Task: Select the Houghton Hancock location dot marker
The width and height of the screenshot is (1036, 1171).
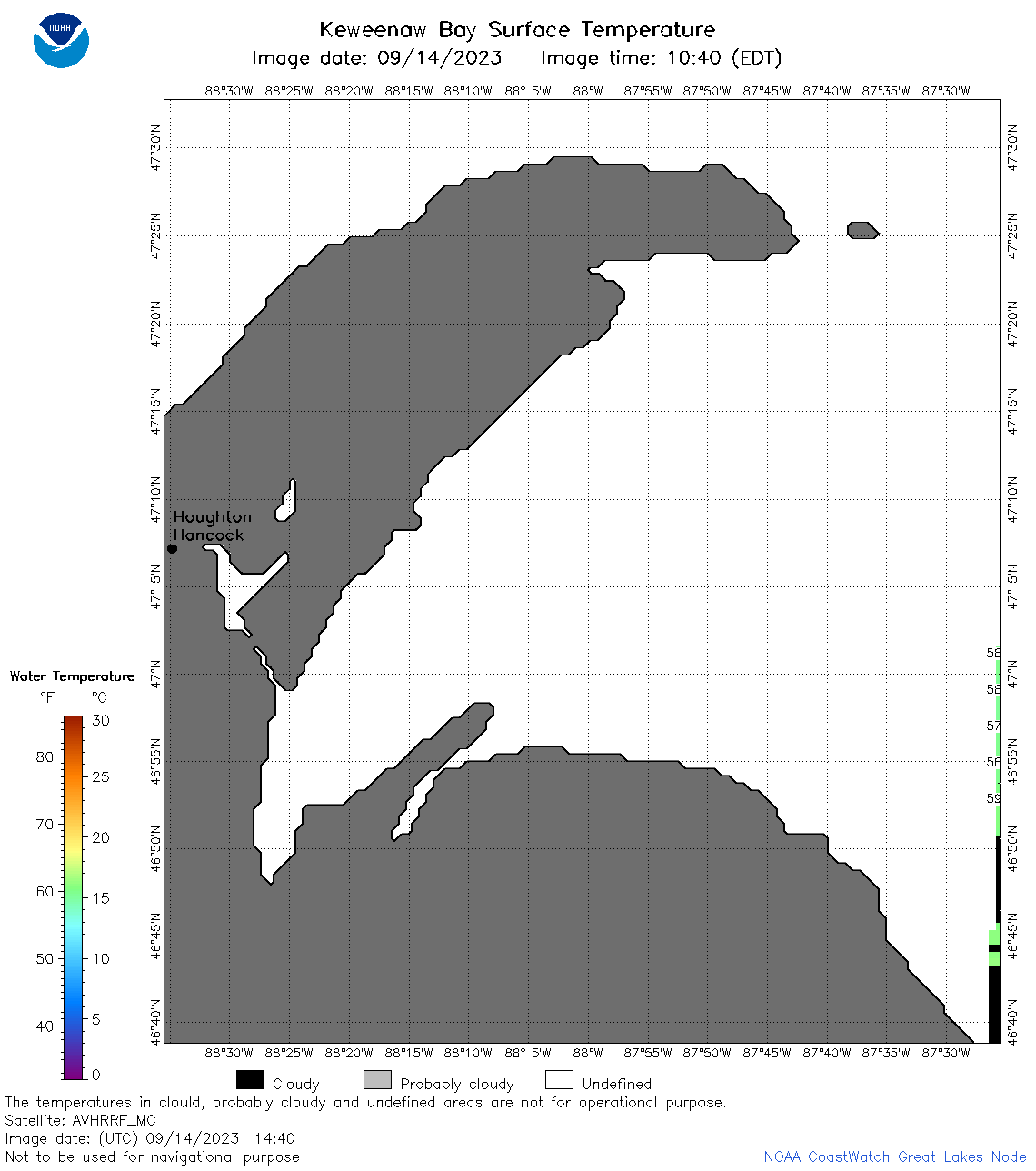Action: pos(172,548)
